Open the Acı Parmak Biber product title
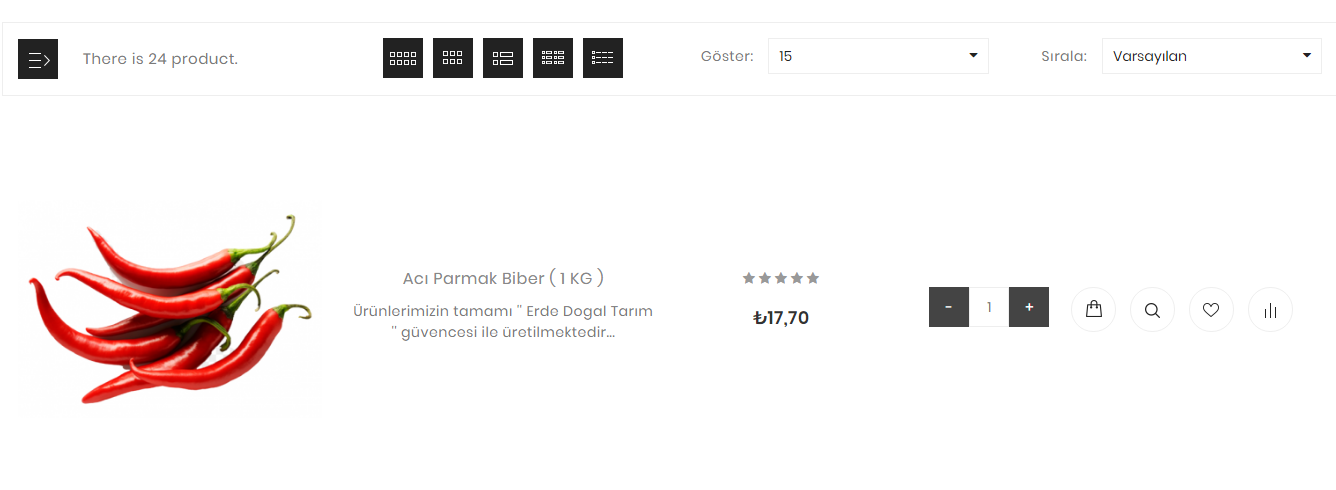 click(x=503, y=278)
